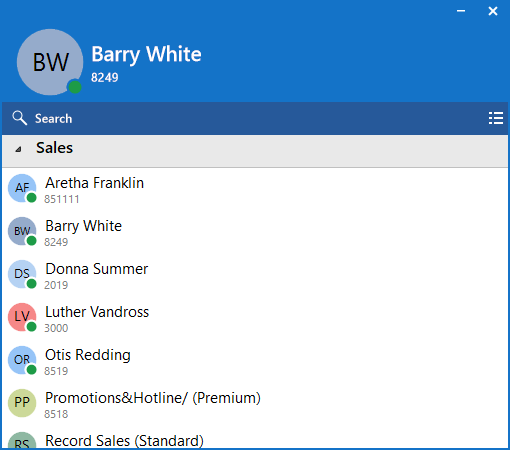Click extension 8249 under header name

click(105, 77)
